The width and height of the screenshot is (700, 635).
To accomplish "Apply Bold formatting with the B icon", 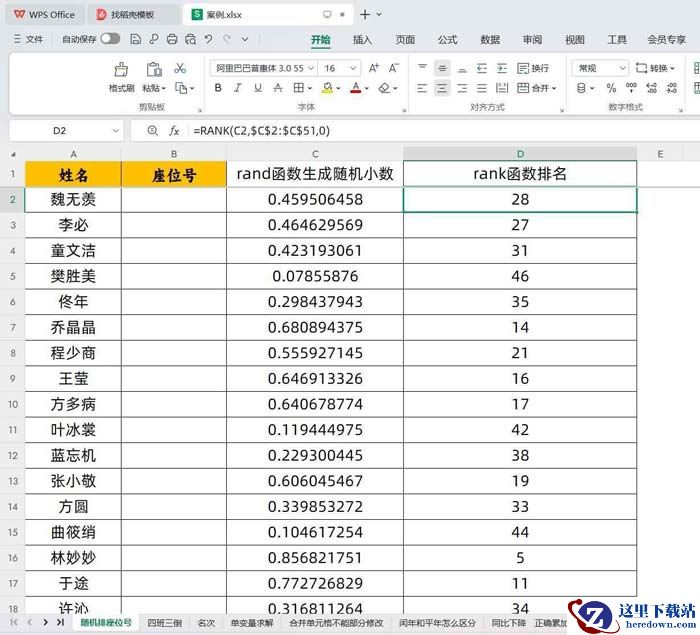I will (217, 89).
